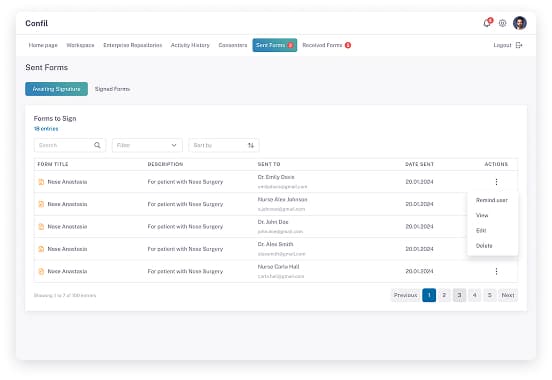Screen dimensions: 552x380
Task: Click file icon in Dr. Alex Smith row
Action: click(x=41, y=249)
